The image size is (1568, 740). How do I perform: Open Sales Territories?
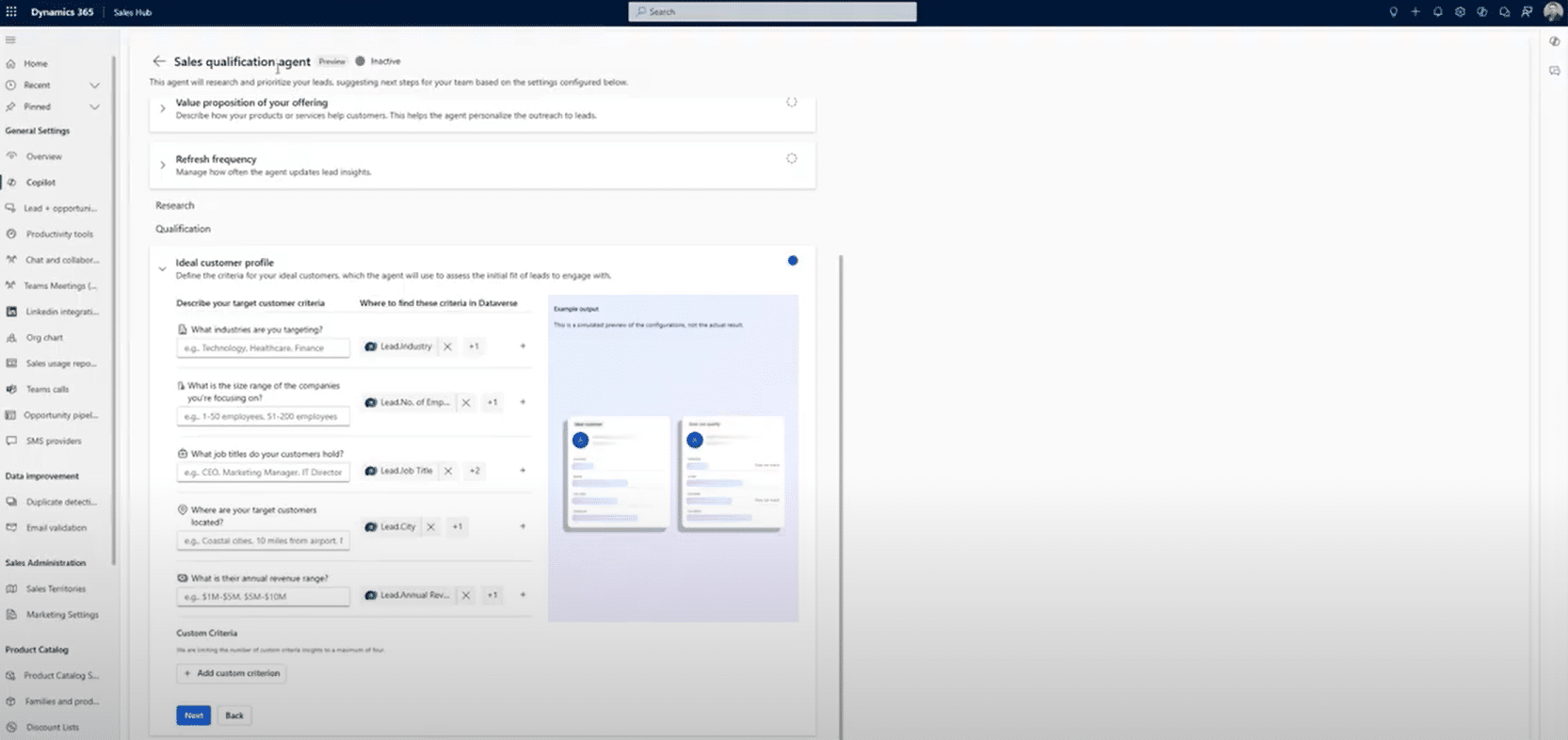(x=56, y=588)
